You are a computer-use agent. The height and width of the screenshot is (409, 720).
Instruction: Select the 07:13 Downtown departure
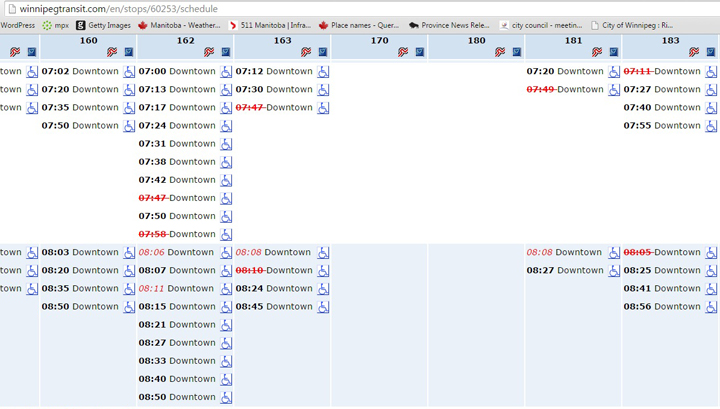[177, 90]
